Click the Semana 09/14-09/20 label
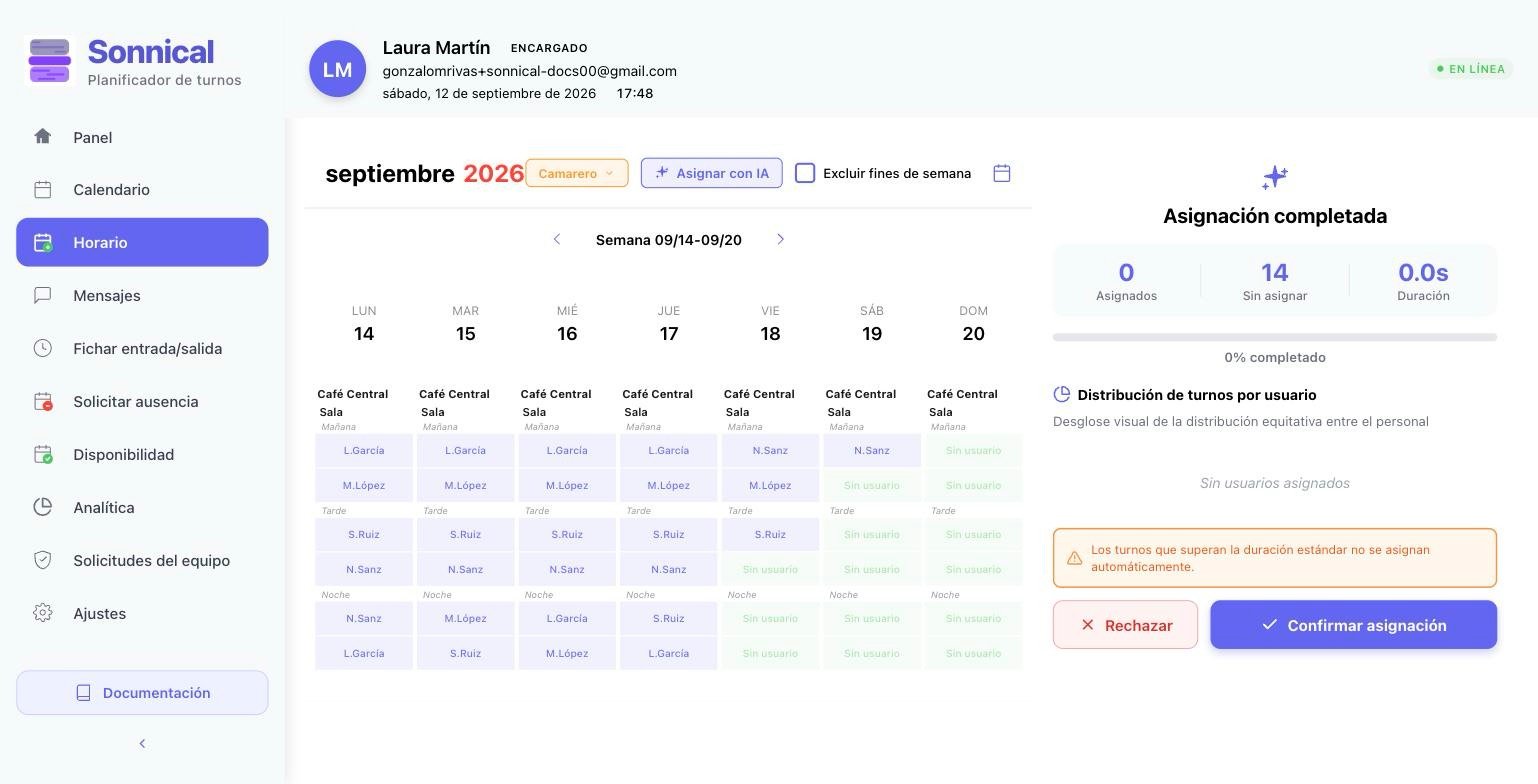This screenshot has width=1538, height=784. pos(668,240)
